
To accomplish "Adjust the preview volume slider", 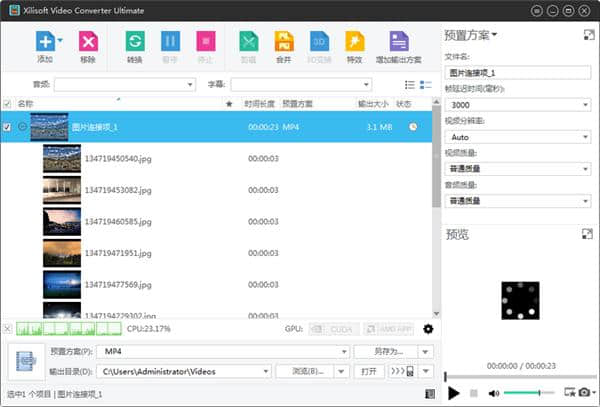I will coord(530,393).
